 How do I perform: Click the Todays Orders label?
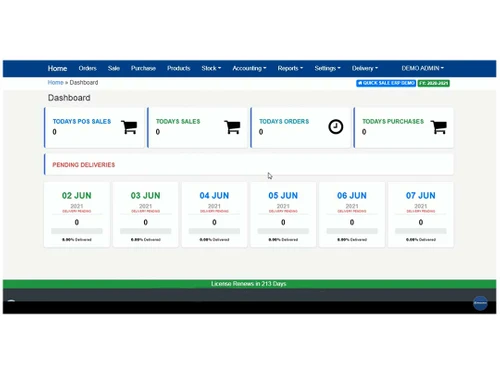[x=284, y=121]
